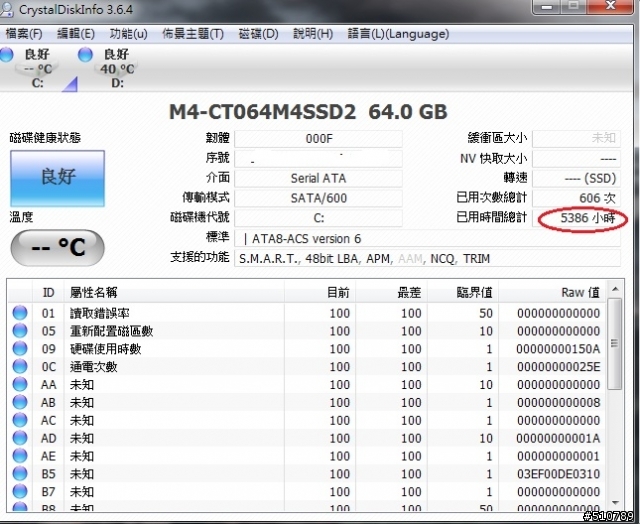Open the 說明(H) menu
The height and width of the screenshot is (524, 640).
click(x=313, y=34)
